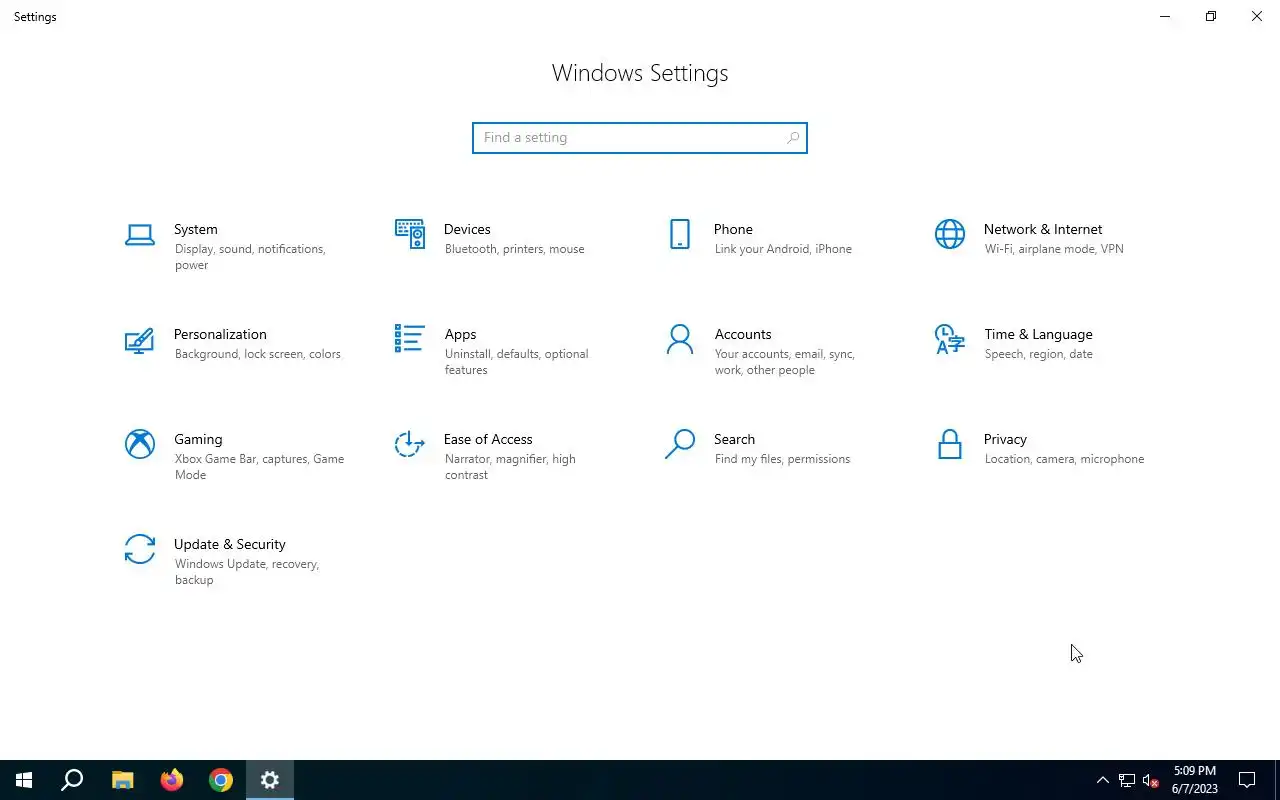Click 'Link your Android, iPhone' description
Image resolution: width=1280 pixels, height=800 pixels.
(x=783, y=249)
